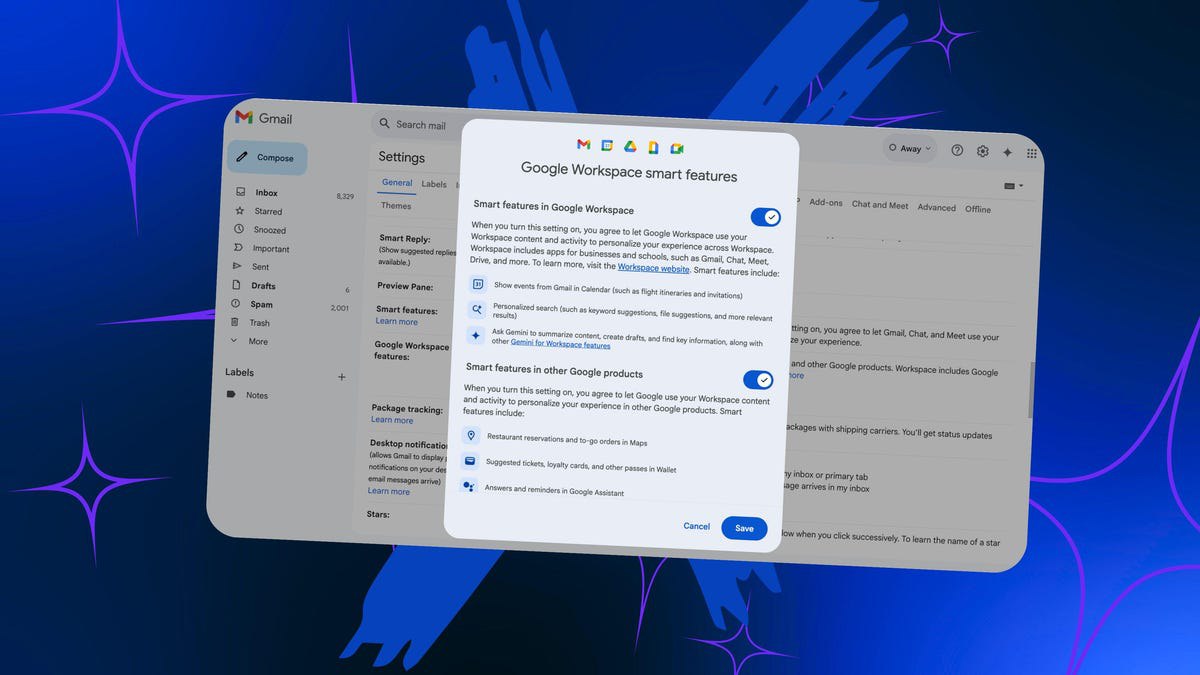1200x675 pixels.
Task: Click the Gemini sparkle icon in header
Action: click(x=1007, y=152)
